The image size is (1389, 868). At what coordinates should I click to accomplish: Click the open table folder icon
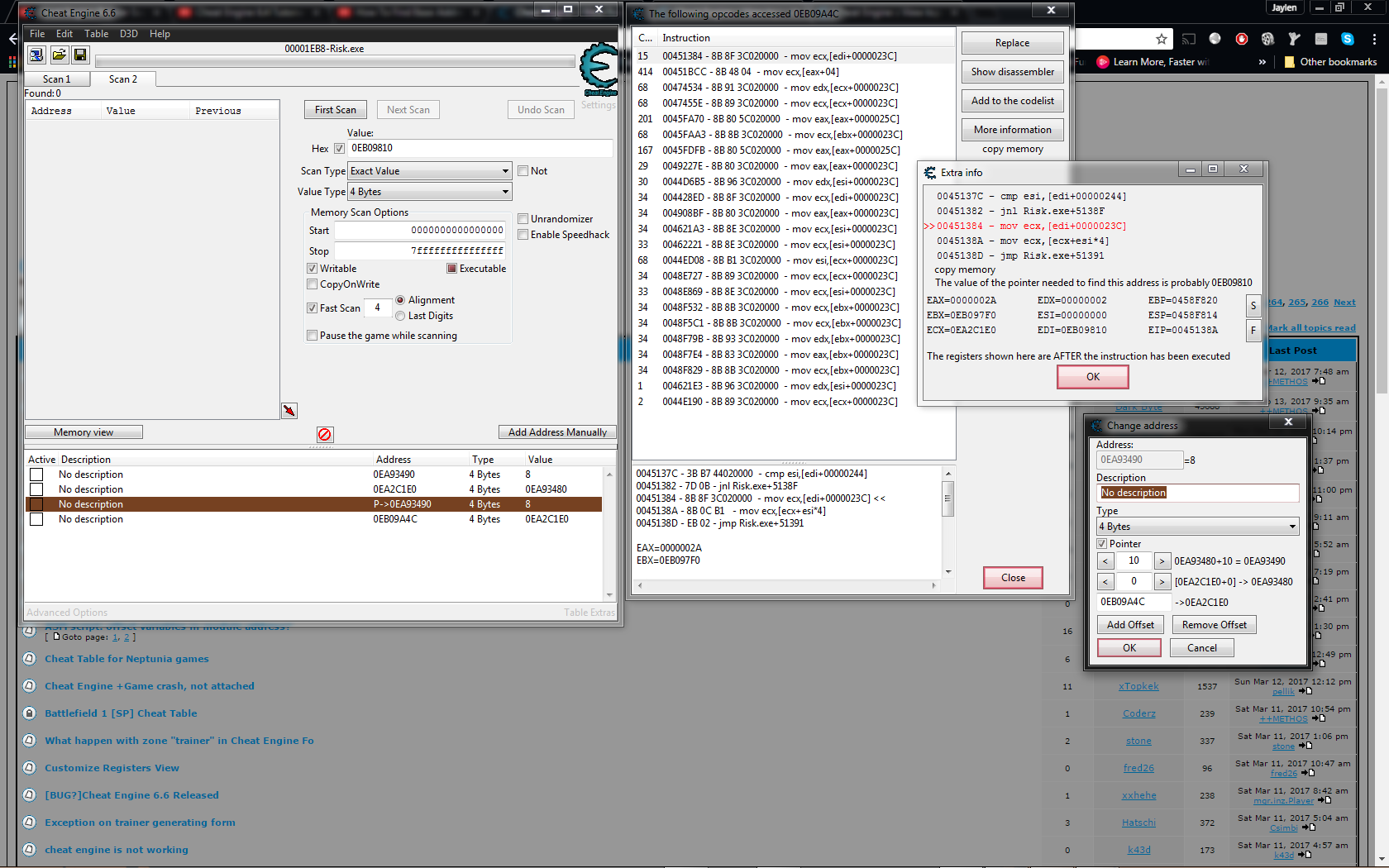click(59, 55)
